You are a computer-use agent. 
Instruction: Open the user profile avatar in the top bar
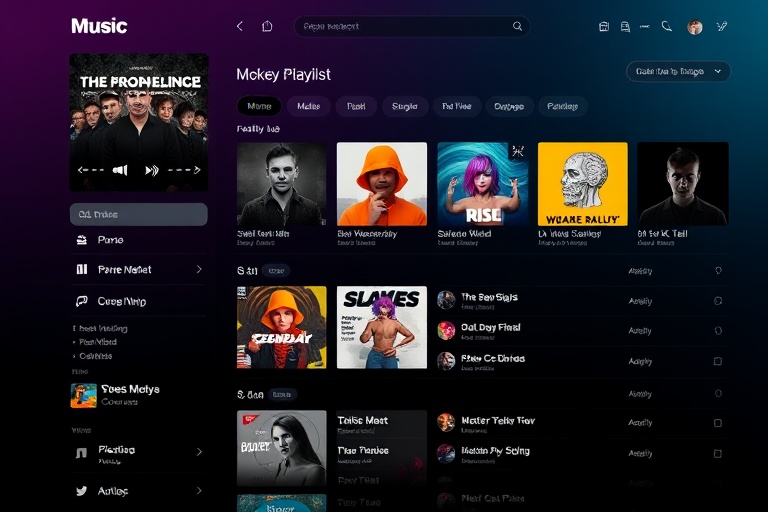click(695, 27)
